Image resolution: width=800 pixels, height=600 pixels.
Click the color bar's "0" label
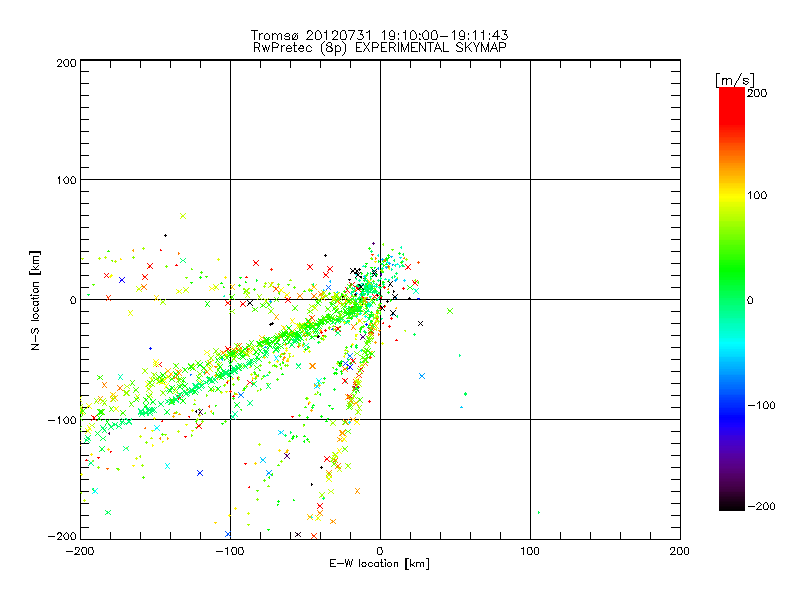[x=750, y=300]
